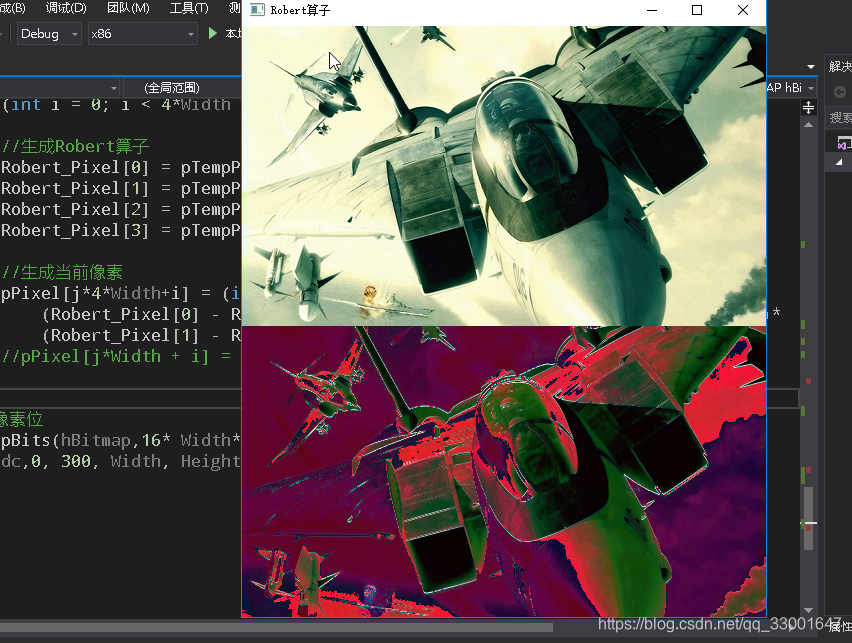This screenshot has height=643, width=852.
Task: Open the 调试(D) debug menu
Action: point(66,8)
